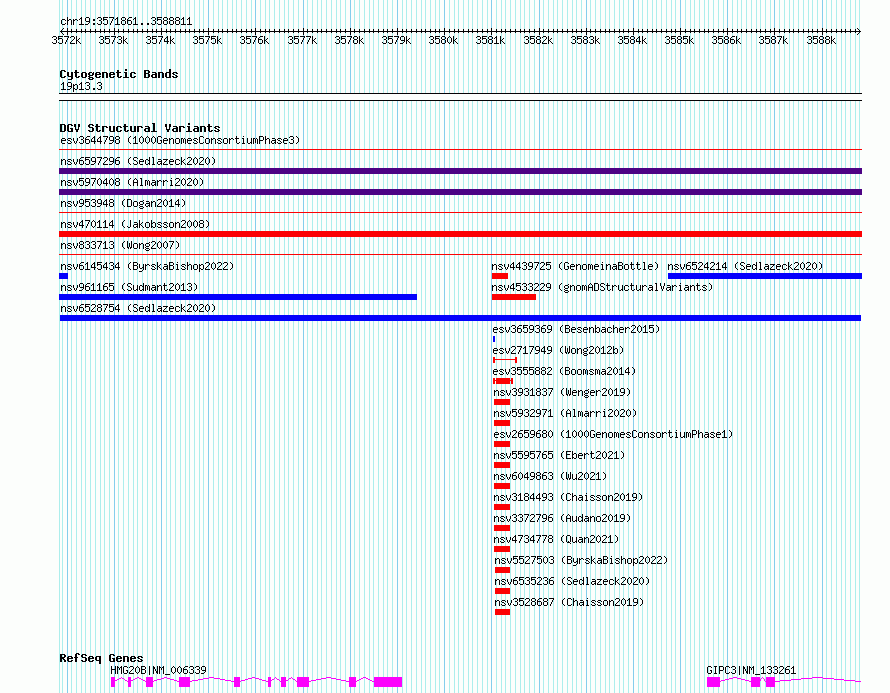This screenshot has width=890, height=693.
Task: Select the nsv6597296 (Sedlazeck2020) variant label
Action: (138, 161)
